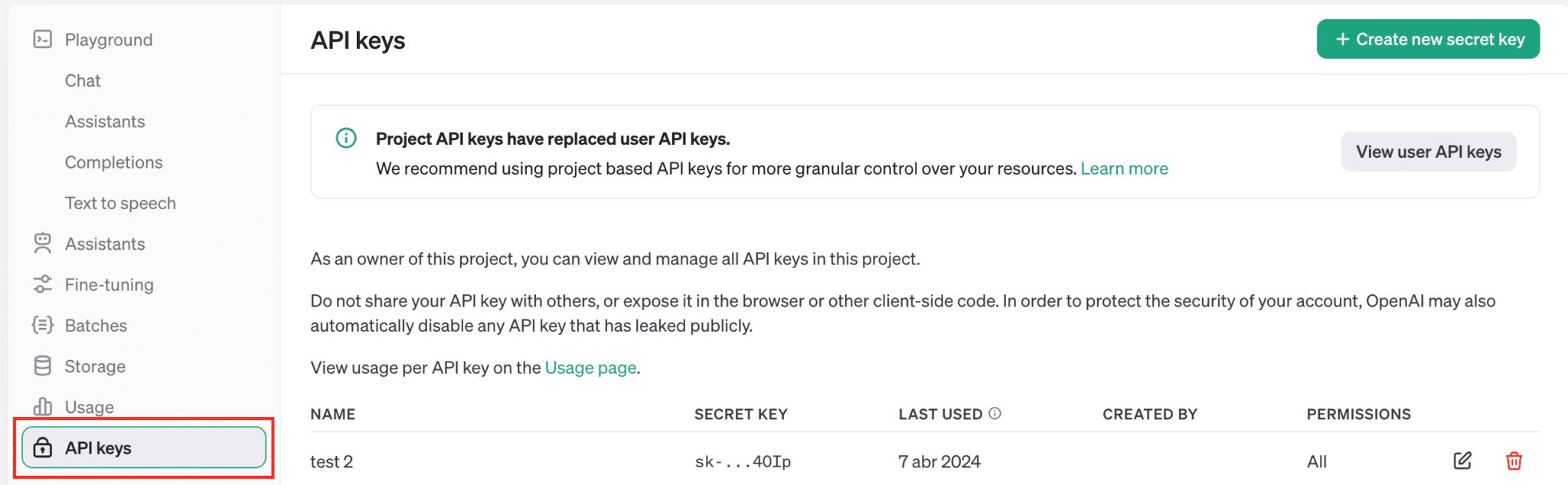The width and height of the screenshot is (1568, 485).
Task: Follow the Learn more link
Action: 1124,169
